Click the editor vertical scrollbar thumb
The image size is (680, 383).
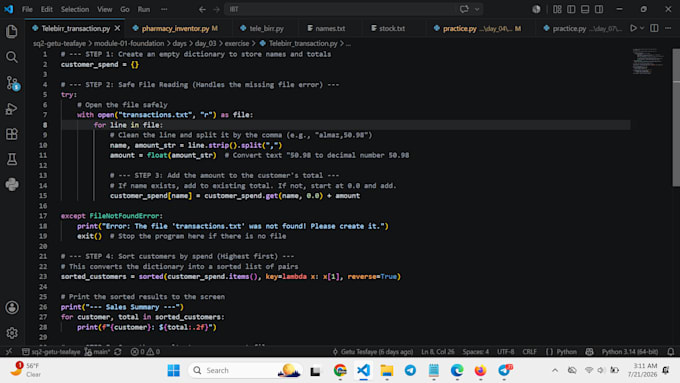pyautogui.click(x=676, y=117)
